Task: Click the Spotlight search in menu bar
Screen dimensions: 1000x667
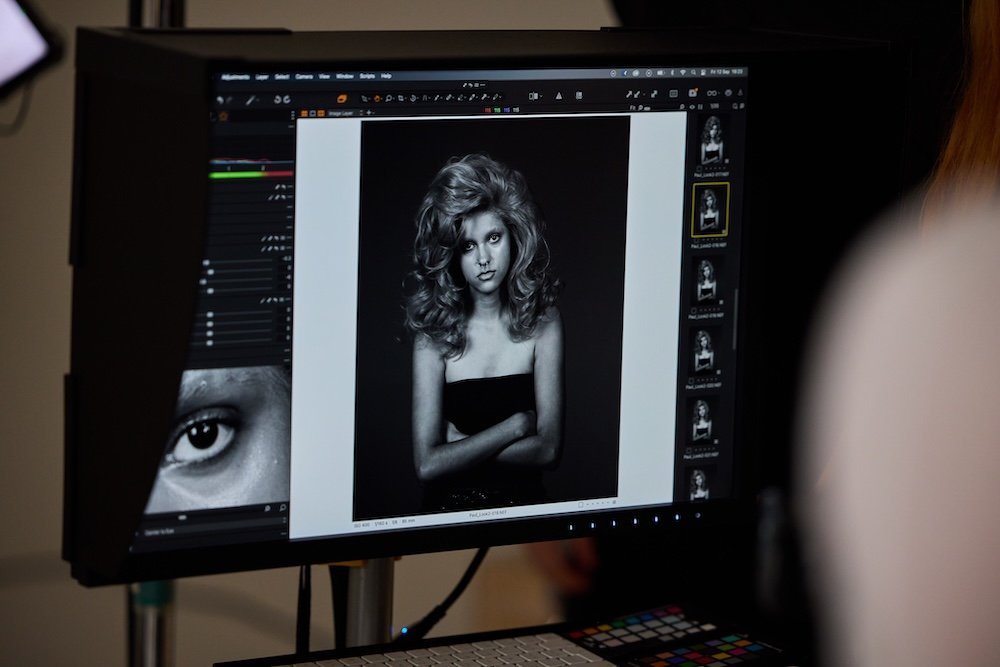Action: coord(693,72)
